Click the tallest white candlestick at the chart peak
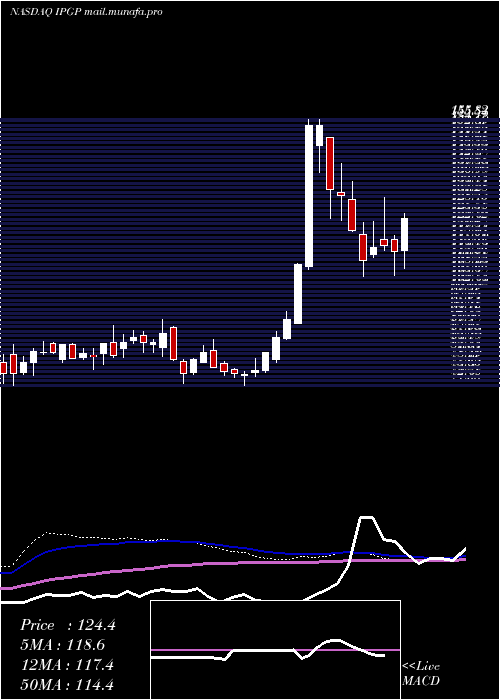500x700 pixels. [309, 196]
